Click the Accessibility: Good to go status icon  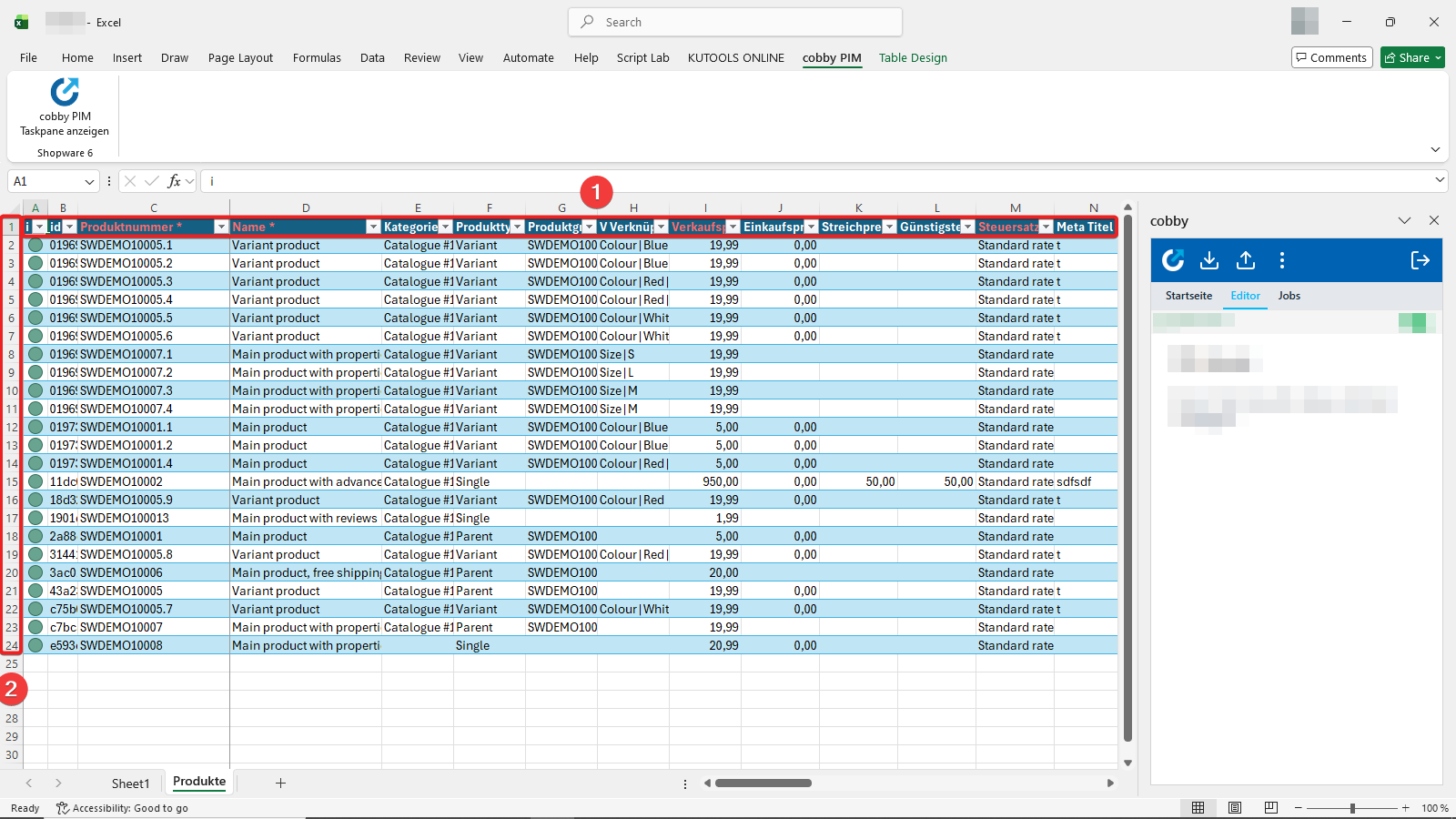pos(62,808)
